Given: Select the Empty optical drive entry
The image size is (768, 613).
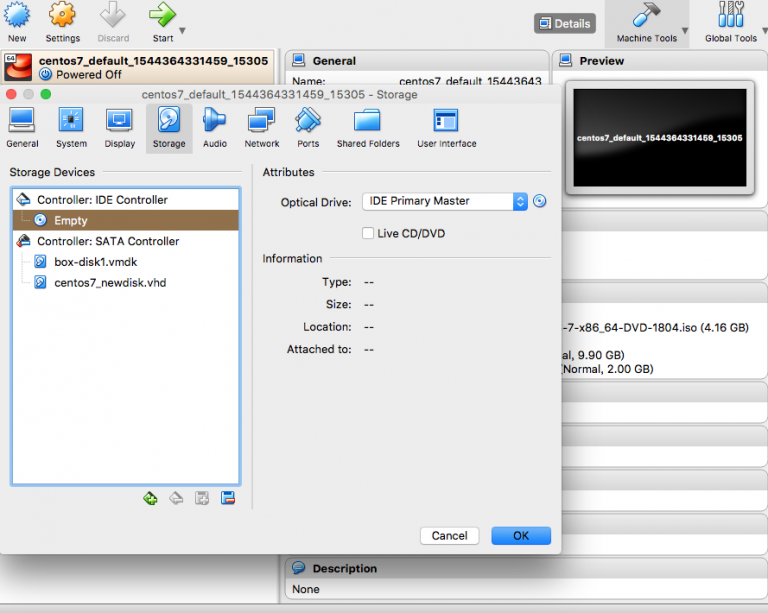Looking at the screenshot, I should [70, 220].
